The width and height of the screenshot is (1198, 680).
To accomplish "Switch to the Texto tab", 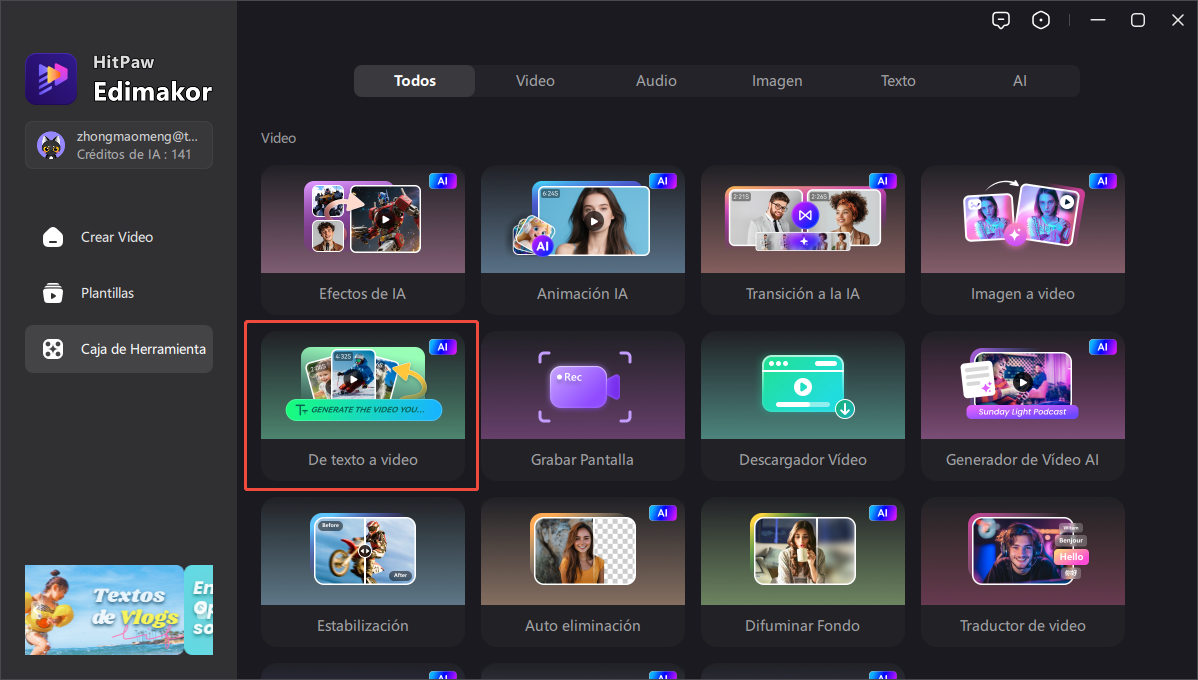I will coord(898,81).
